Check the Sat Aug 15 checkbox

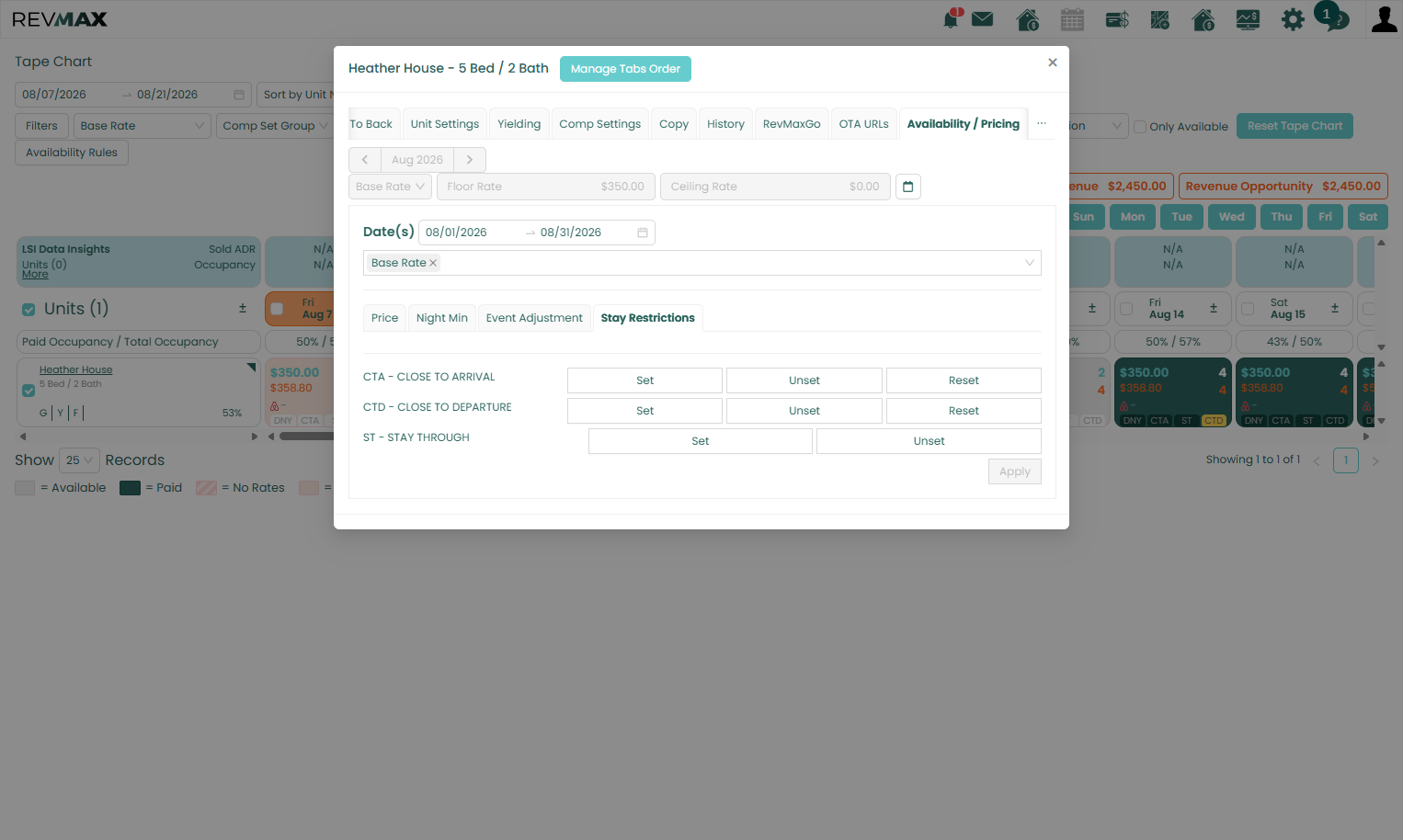(x=1248, y=309)
